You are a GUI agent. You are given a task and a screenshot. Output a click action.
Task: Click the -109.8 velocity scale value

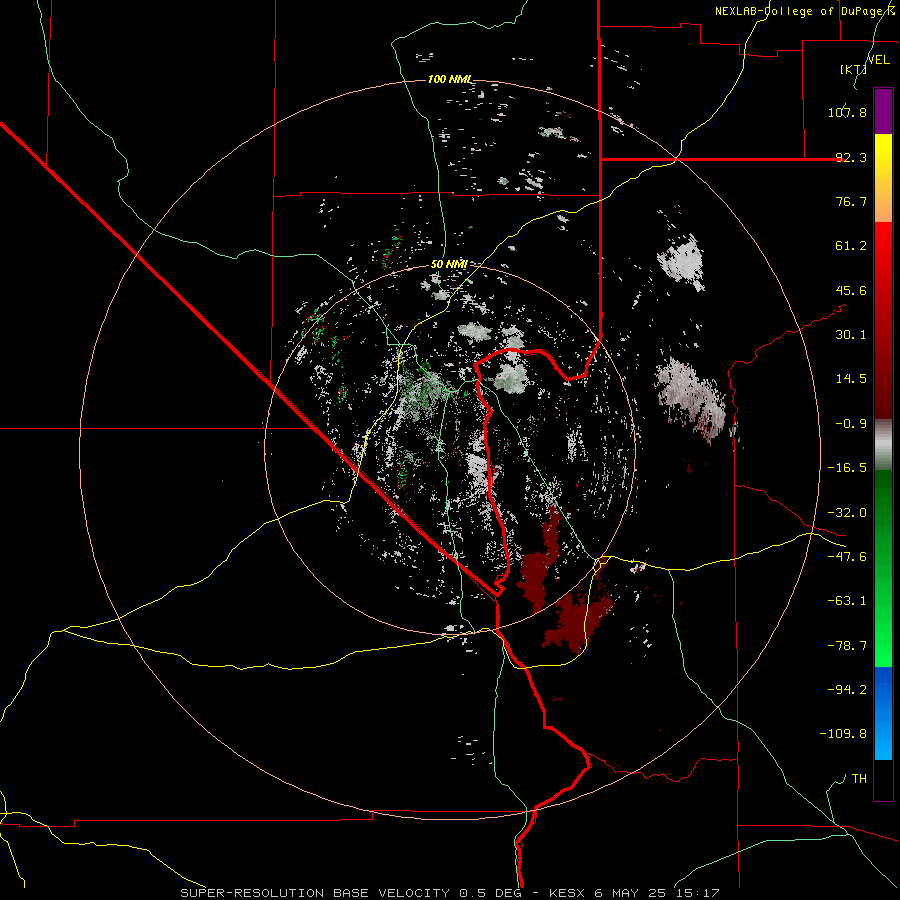843,734
